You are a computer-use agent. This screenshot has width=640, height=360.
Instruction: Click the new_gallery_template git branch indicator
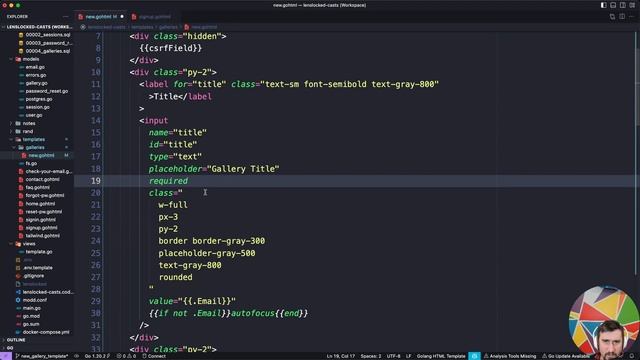tap(42, 356)
